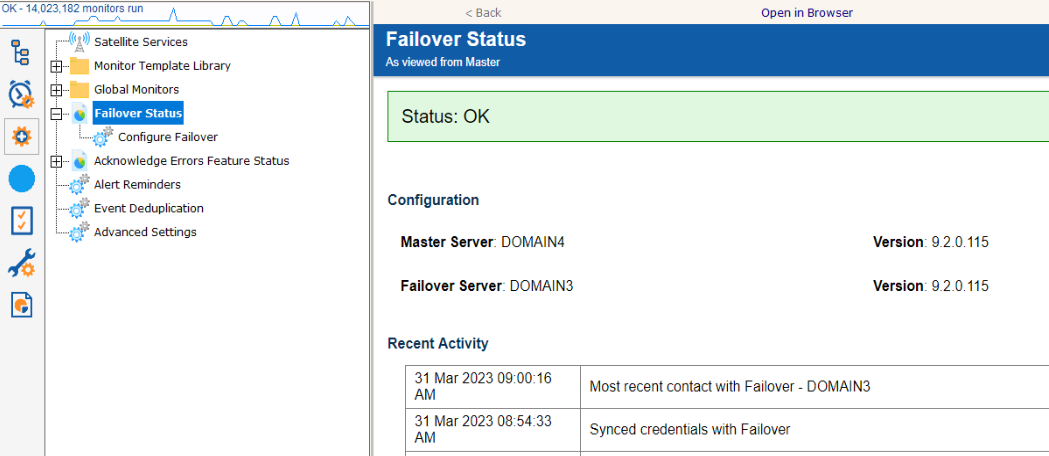Open Event Deduplication settings
The image size is (1049, 456).
tap(148, 209)
